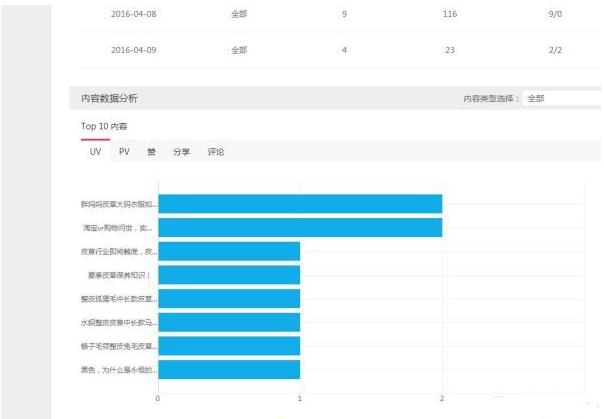Click the chart label 整皮狐狸毛中长款皮草...

(x=119, y=299)
